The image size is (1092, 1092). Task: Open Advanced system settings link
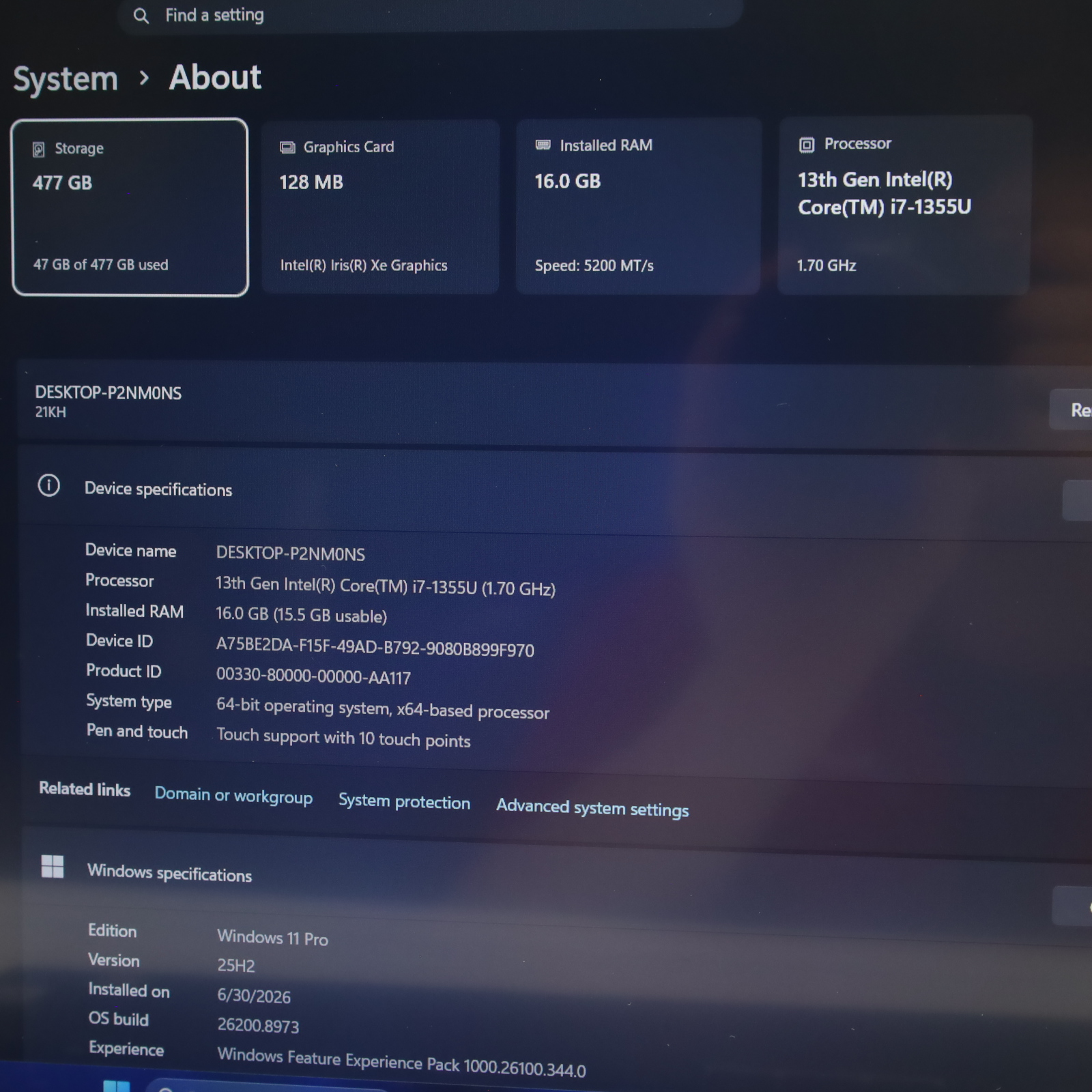592,808
